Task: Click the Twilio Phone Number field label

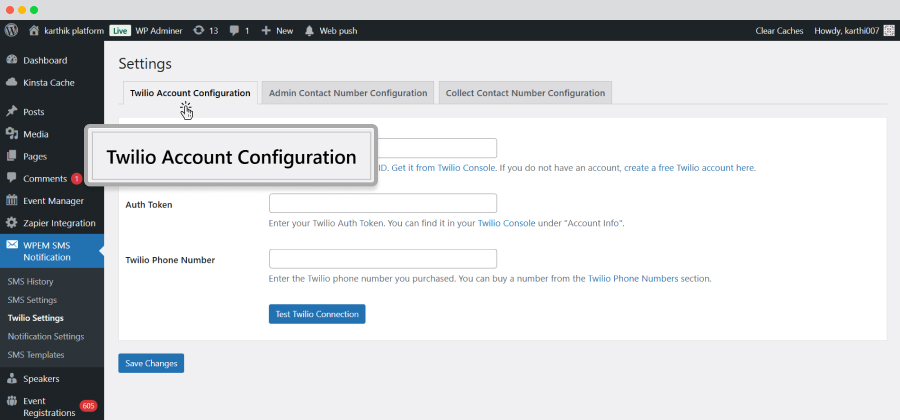Action: click(170, 260)
